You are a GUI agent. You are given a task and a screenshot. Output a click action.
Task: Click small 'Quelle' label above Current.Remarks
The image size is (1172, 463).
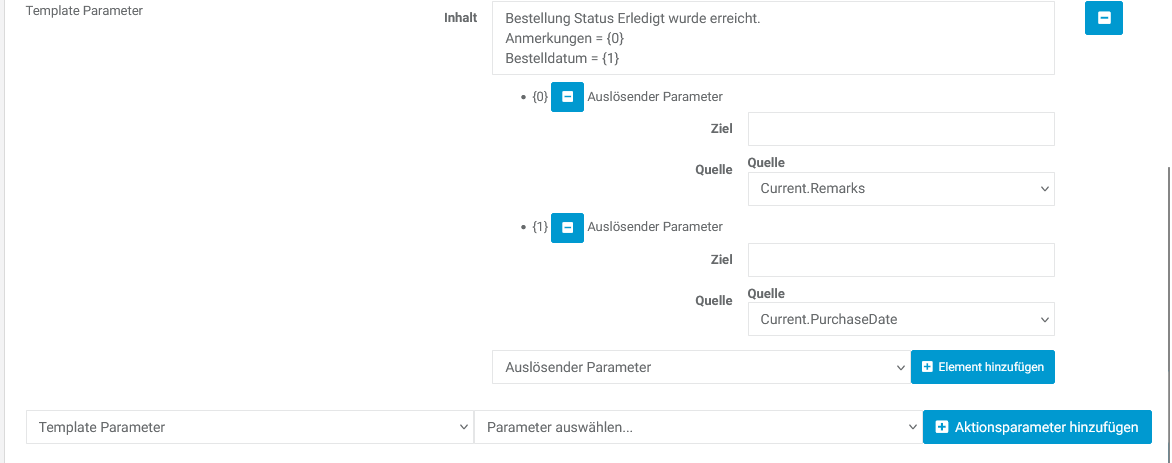pyautogui.click(x=766, y=163)
